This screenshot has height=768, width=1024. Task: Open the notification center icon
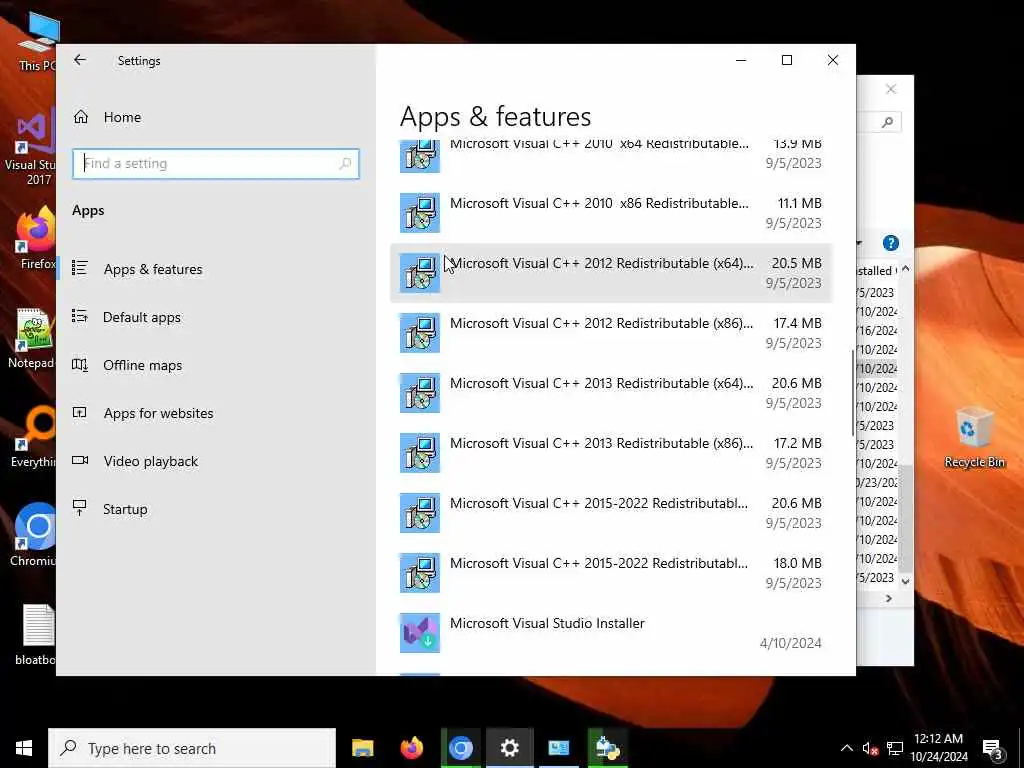click(992, 750)
